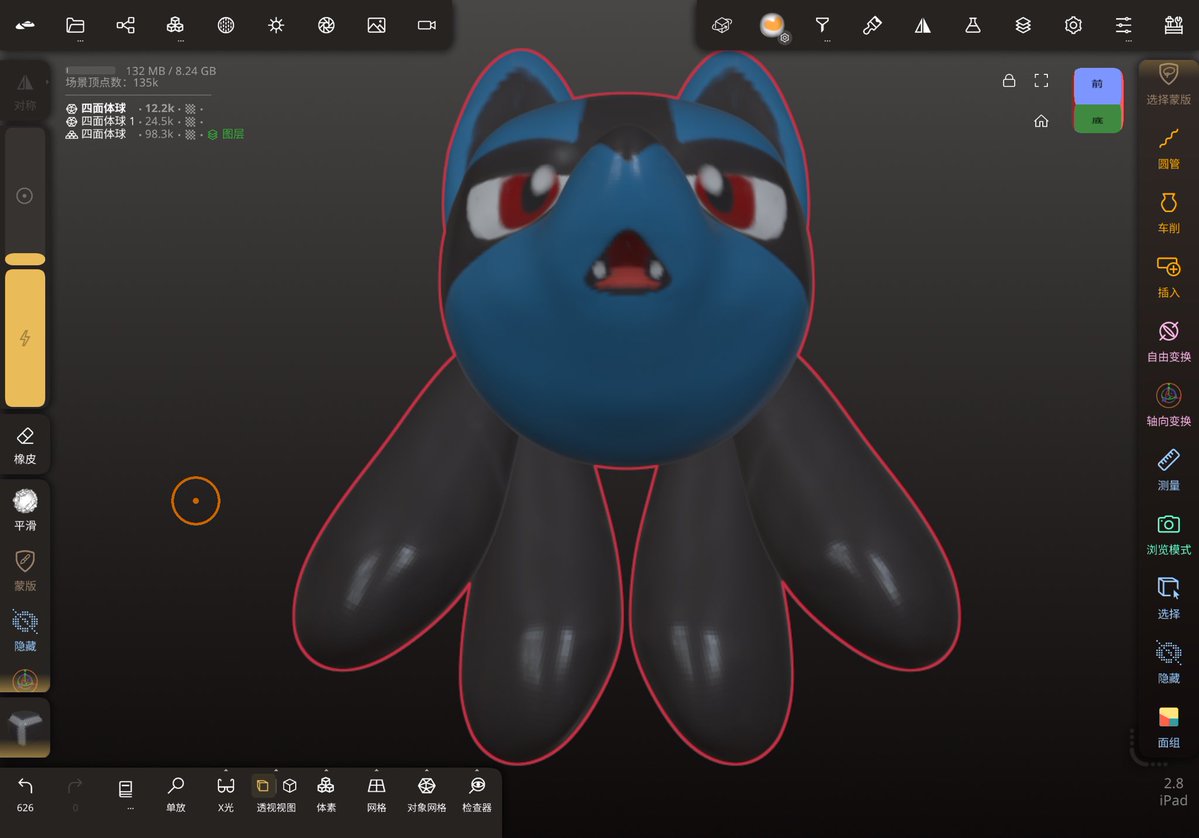Open the paintbrush menu in top bar

(x=872, y=25)
